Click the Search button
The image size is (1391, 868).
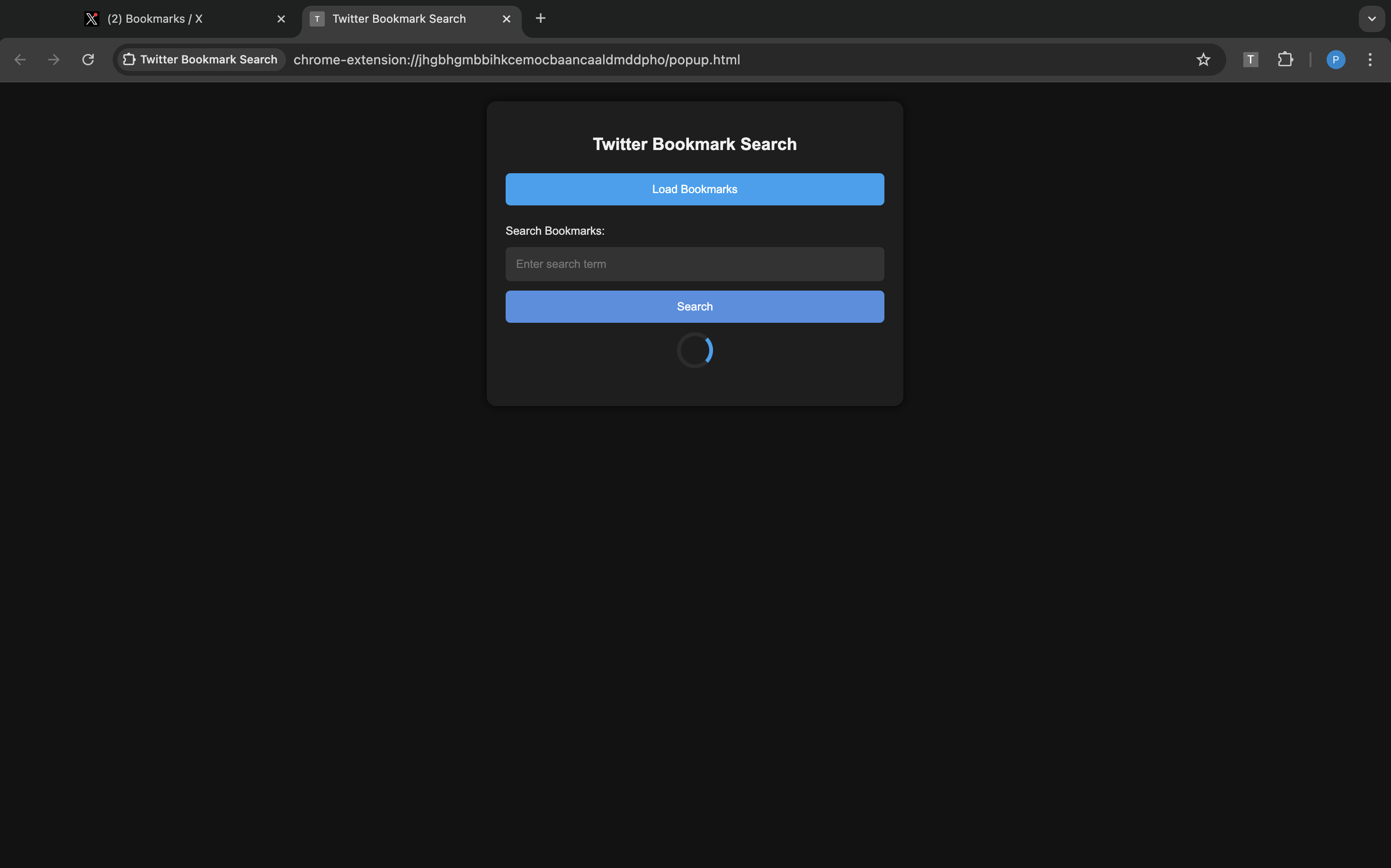coord(695,306)
